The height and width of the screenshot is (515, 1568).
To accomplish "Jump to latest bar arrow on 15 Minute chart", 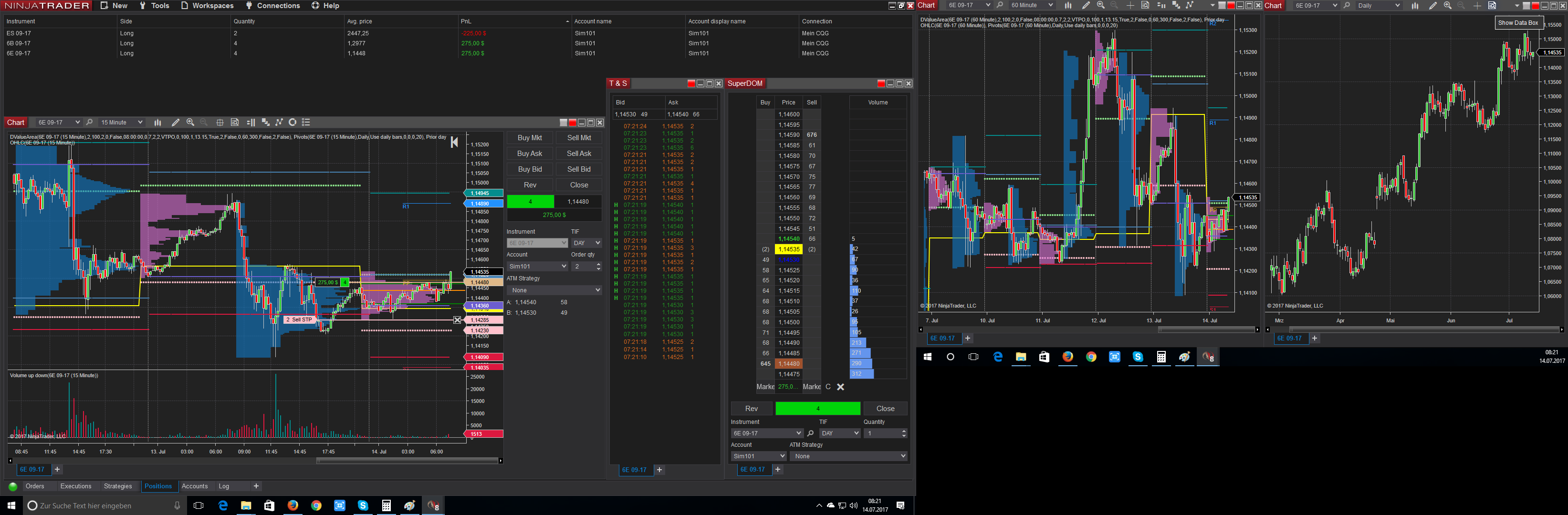I will pos(454,142).
